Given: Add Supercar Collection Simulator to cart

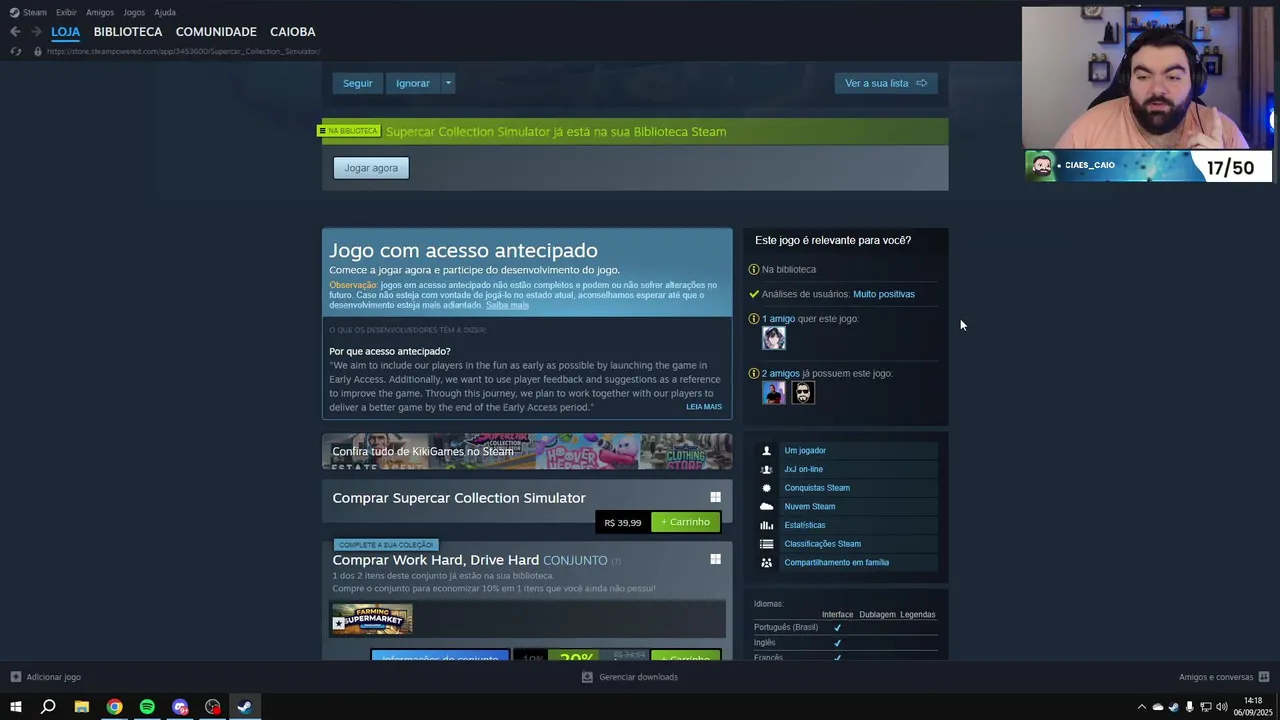Looking at the screenshot, I should click(685, 522).
